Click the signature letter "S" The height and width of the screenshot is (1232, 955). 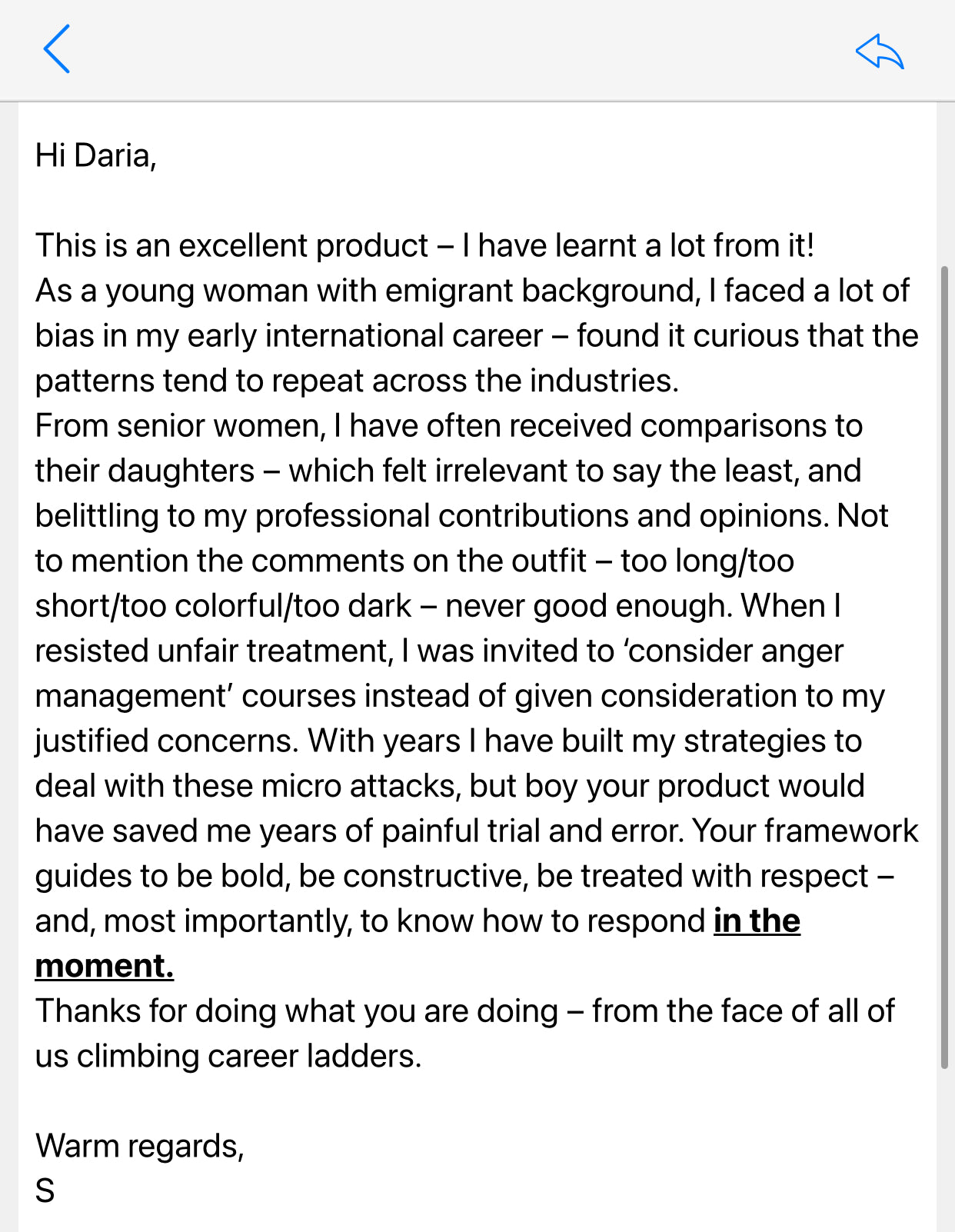pyautogui.click(x=45, y=1191)
